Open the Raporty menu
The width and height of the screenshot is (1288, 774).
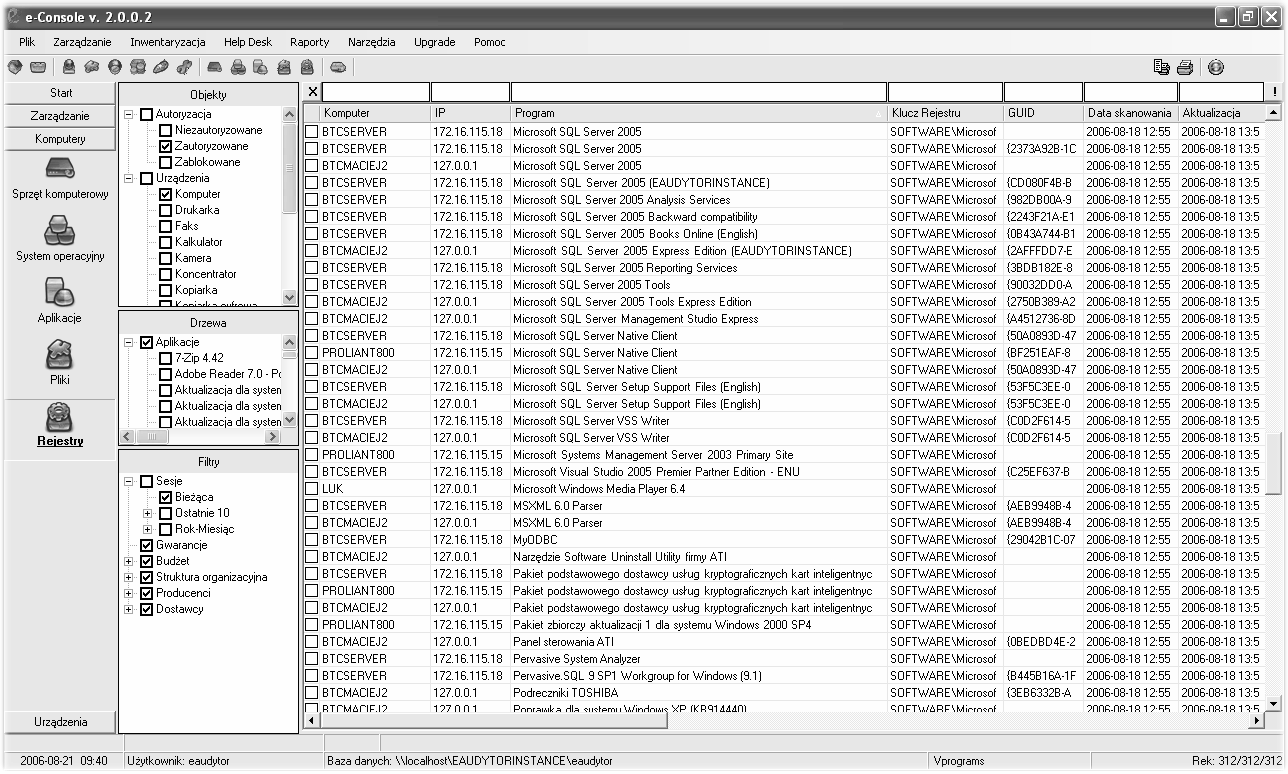[x=309, y=42]
